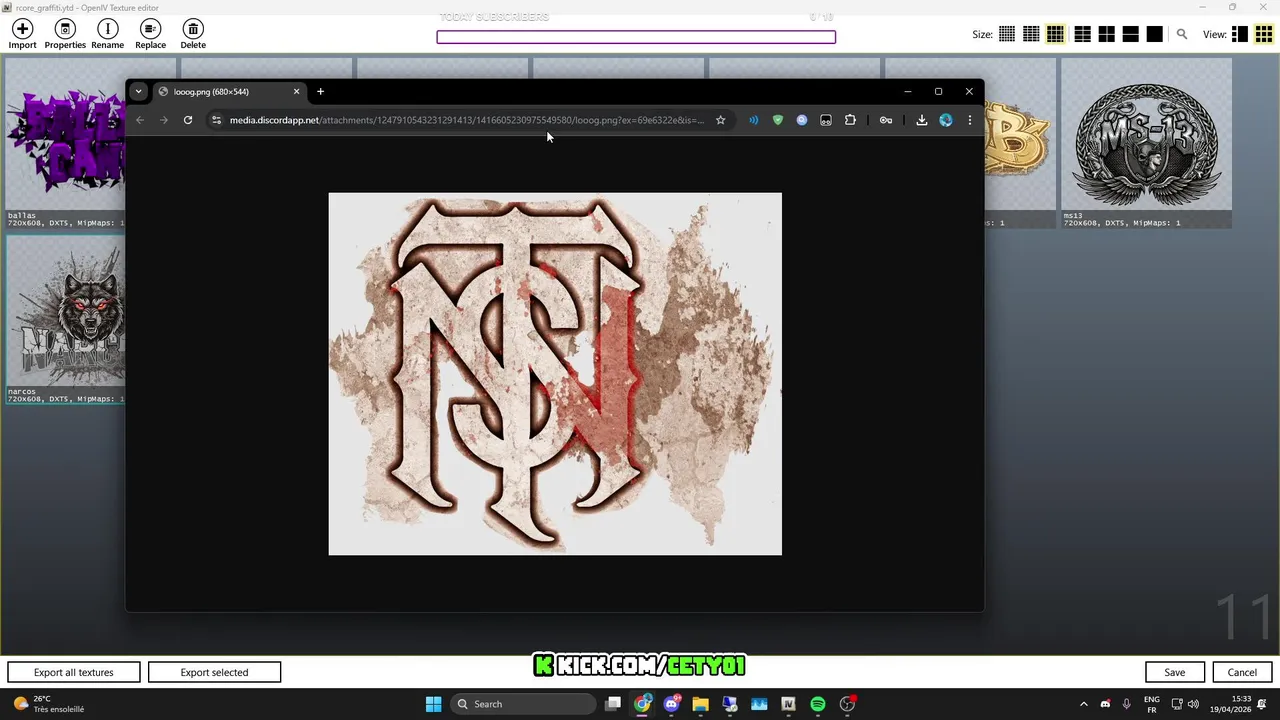
Task: Go forward in the browser
Action: 164,120
